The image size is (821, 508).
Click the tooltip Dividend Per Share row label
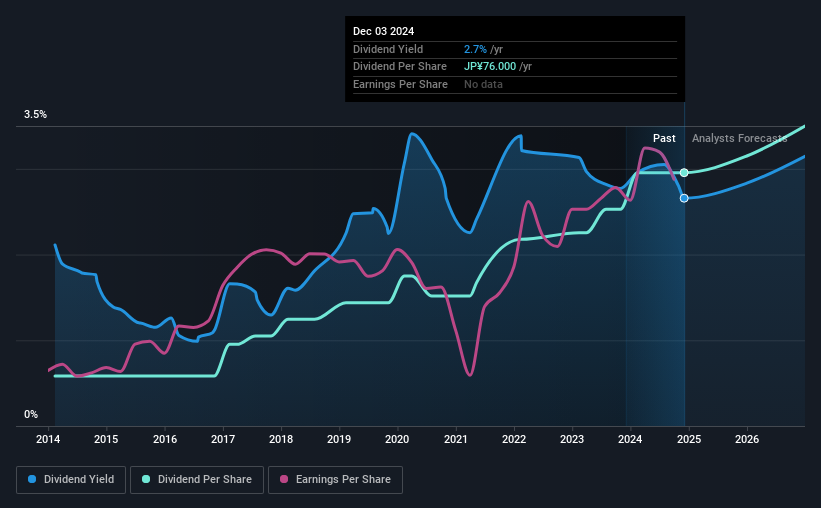pos(400,67)
